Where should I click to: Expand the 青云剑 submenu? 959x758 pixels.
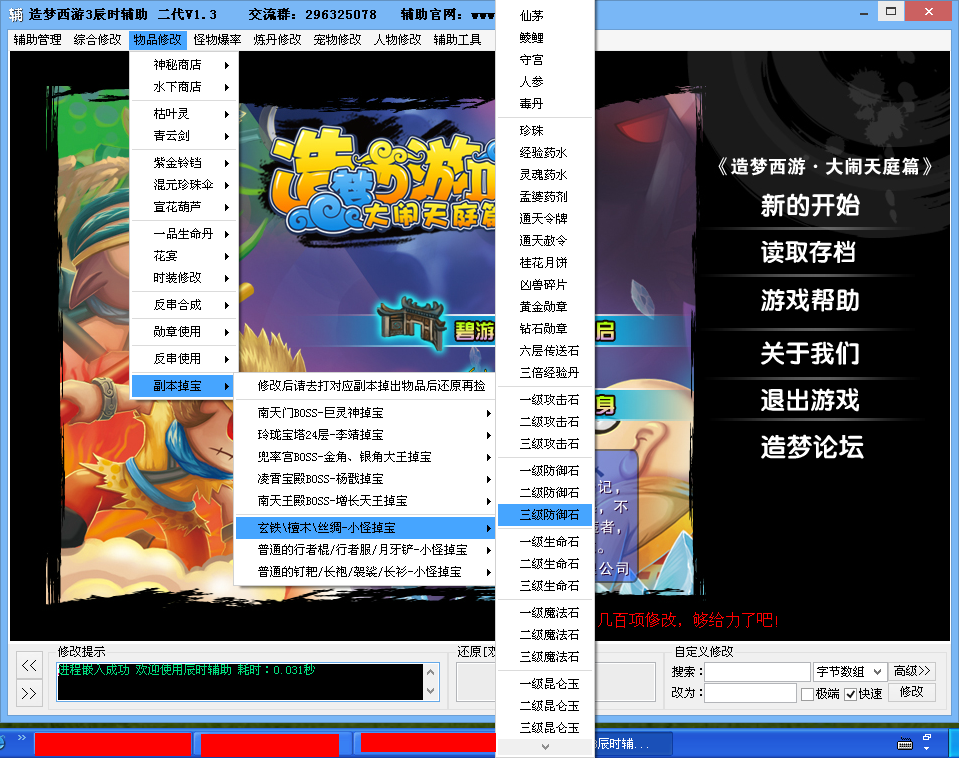point(184,136)
